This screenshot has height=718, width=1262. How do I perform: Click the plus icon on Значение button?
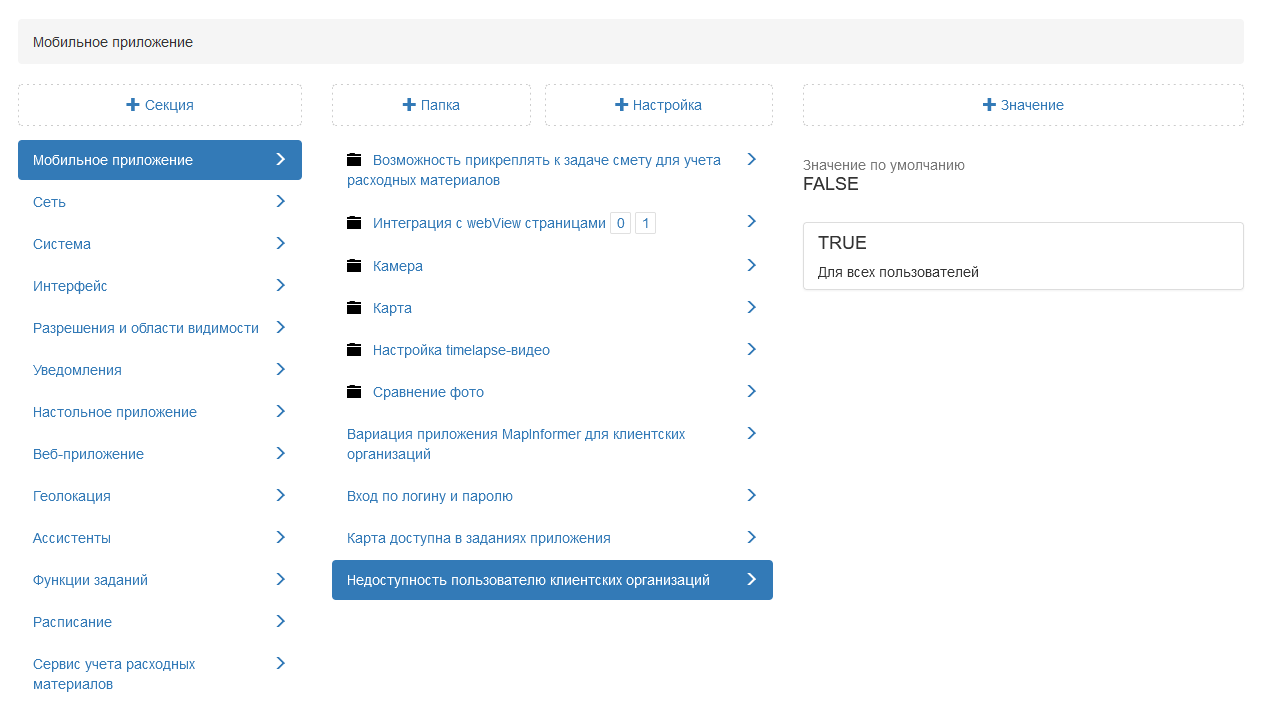(x=989, y=105)
